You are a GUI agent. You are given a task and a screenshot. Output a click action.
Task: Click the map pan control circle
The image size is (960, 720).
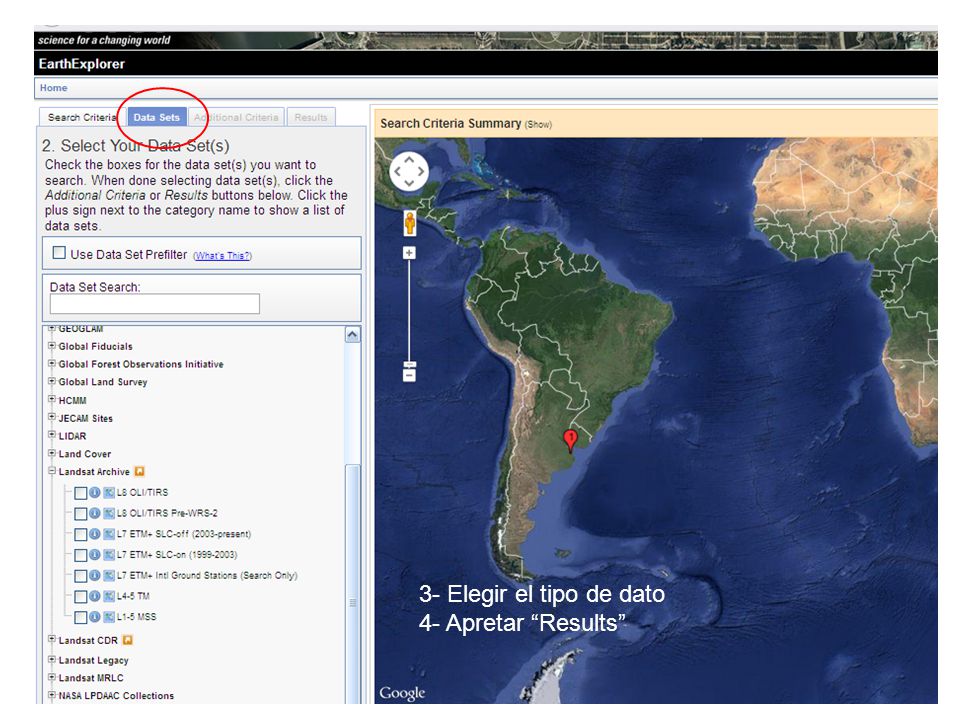tap(409, 171)
